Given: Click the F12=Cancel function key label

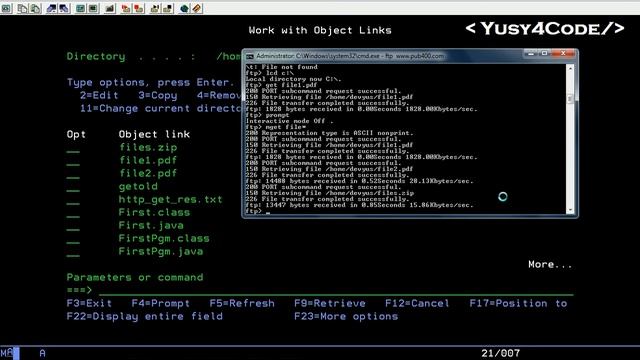Looking at the screenshot, I should pos(417,303).
